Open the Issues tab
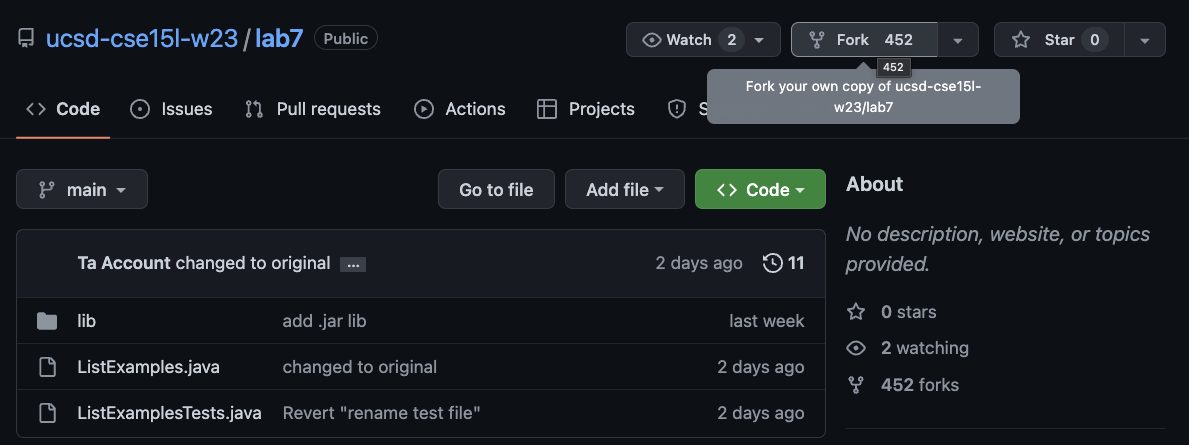1189x445 pixels. [x=171, y=109]
